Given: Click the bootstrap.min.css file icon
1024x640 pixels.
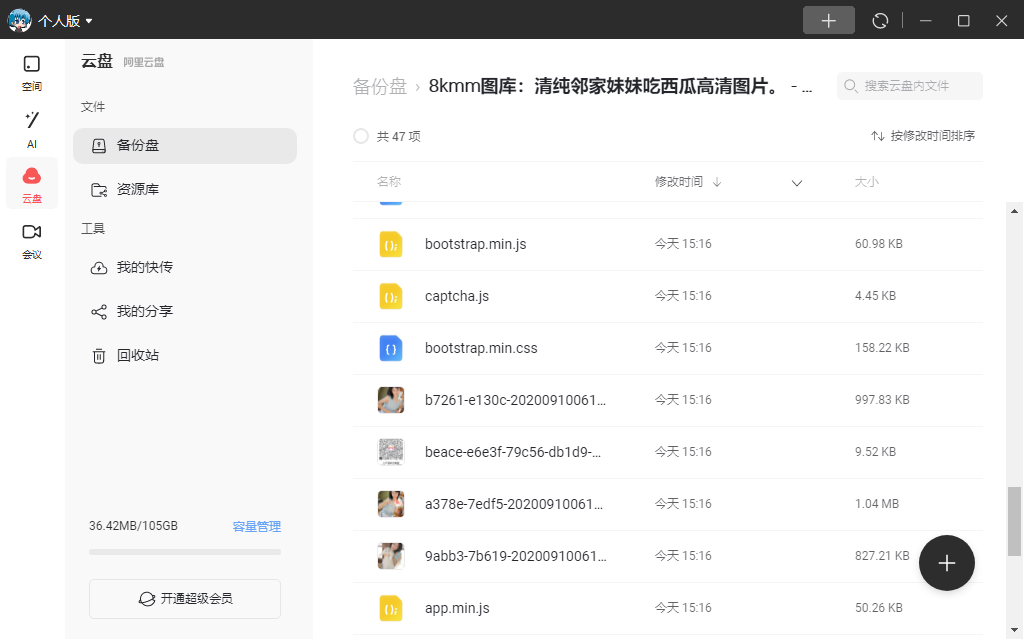Looking at the screenshot, I should point(391,348).
